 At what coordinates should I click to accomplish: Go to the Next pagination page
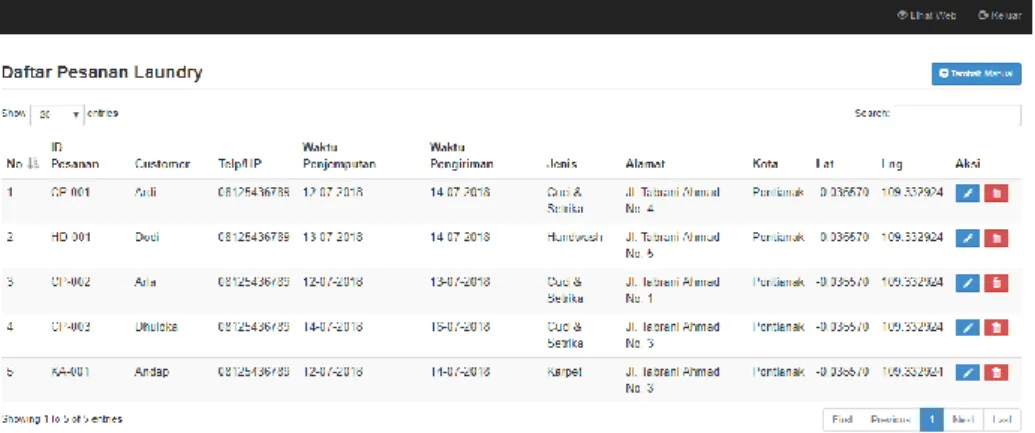click(963, 420)
